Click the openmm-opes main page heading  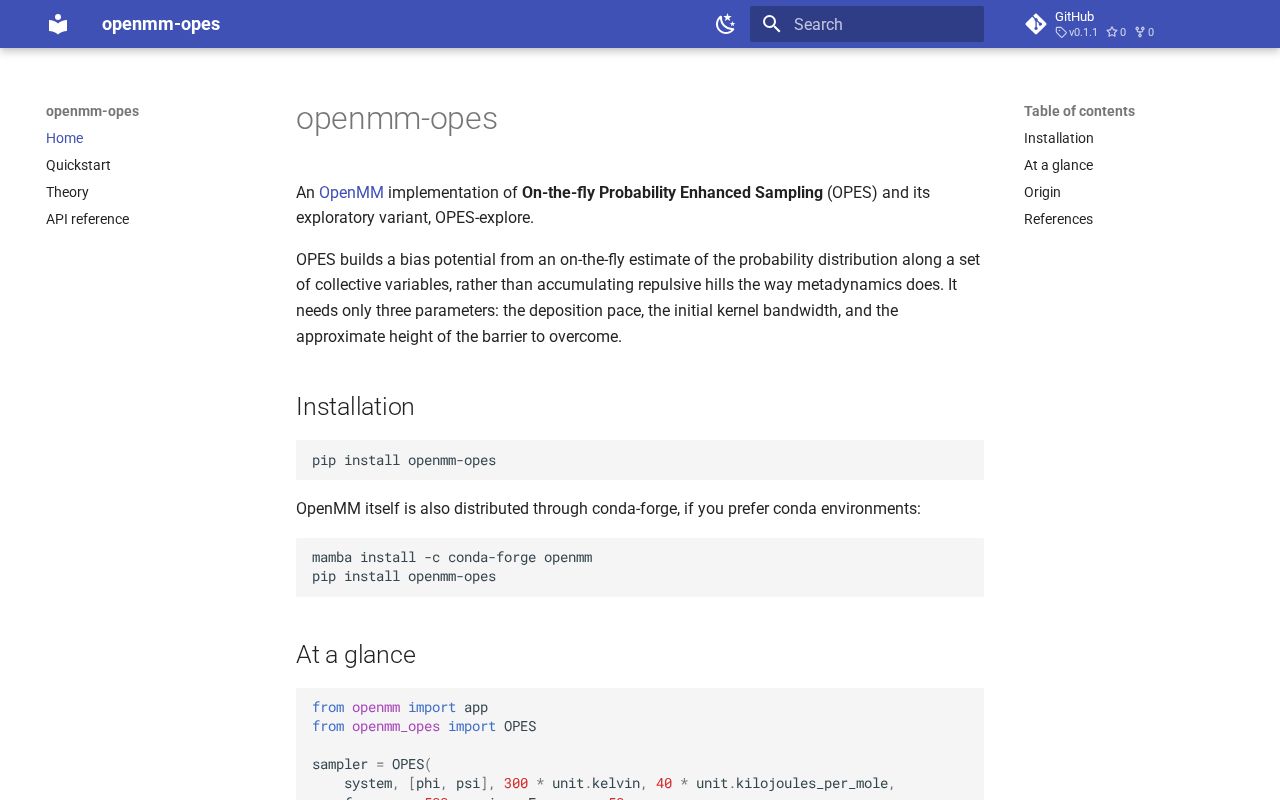point(396,118)
